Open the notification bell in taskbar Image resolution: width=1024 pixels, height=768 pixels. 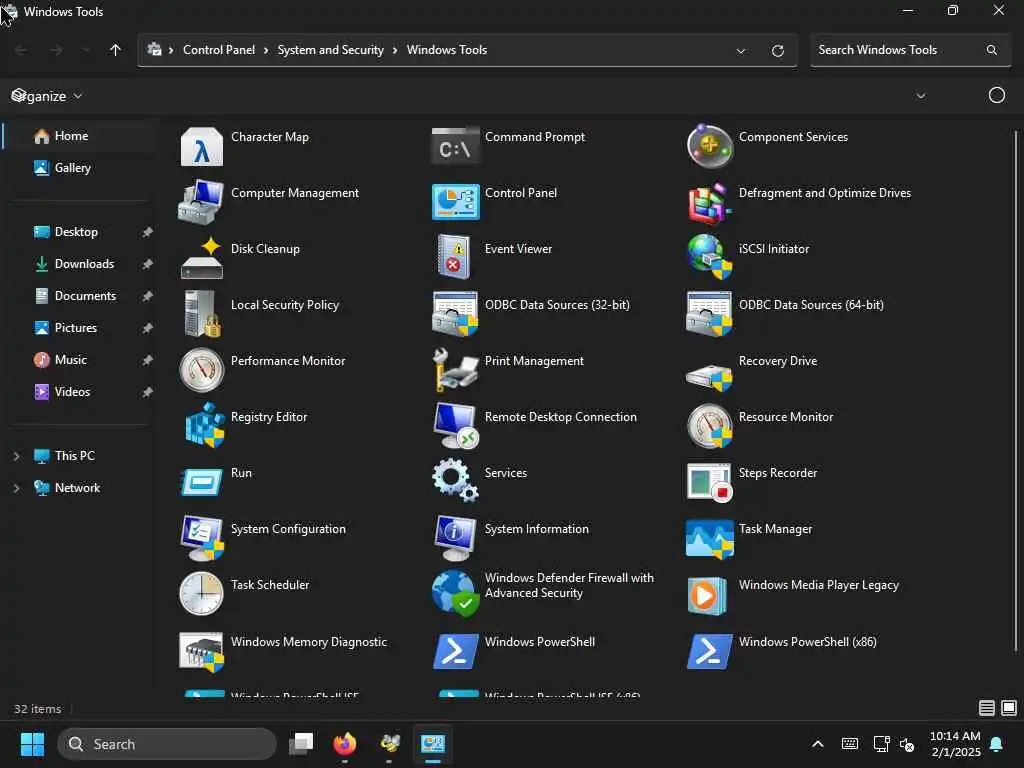(x=997, y=744)
